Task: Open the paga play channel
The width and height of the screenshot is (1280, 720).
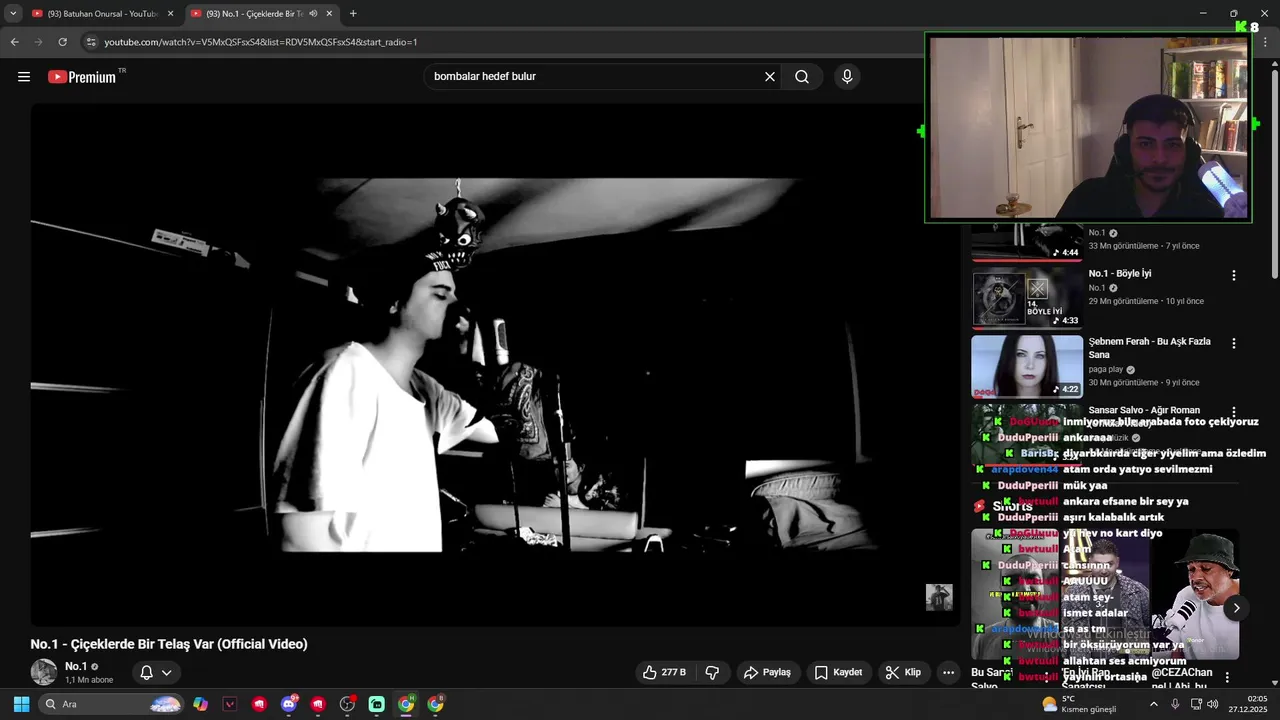Action: pos(1106,369)
